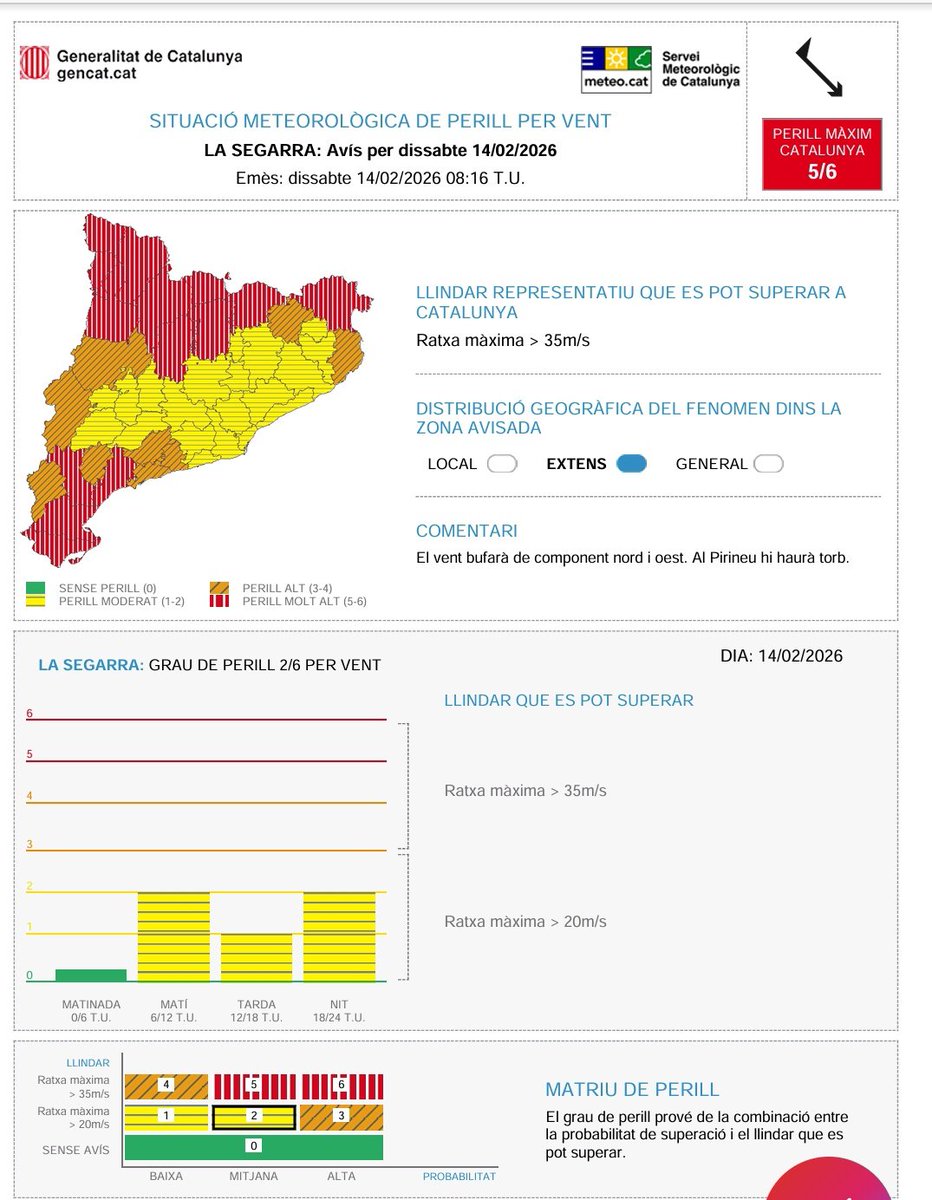The image size is (932, 1200).
Task: Click 'Ratxa màxima > 20m/s' beside the chart
Action: pos(525,922)
